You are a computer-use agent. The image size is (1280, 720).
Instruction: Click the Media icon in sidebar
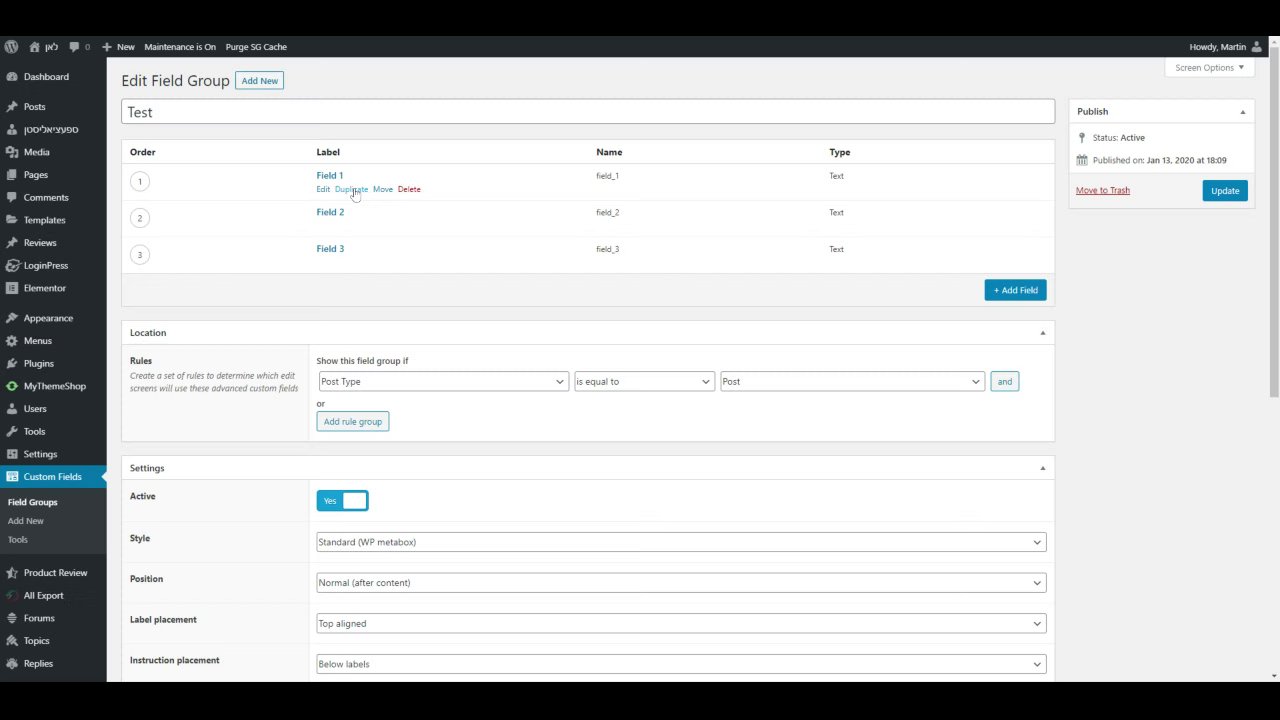(x=12, y=152)
